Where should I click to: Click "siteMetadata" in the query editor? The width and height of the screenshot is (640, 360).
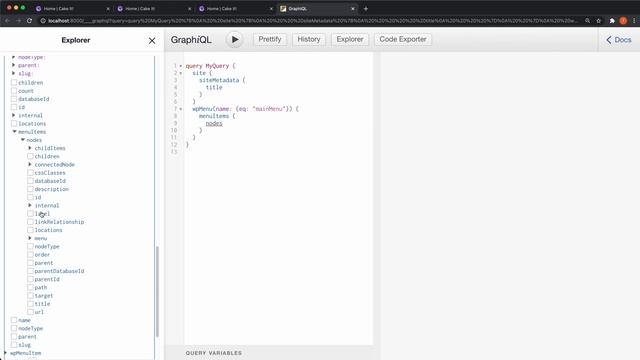tap(219, 80)
